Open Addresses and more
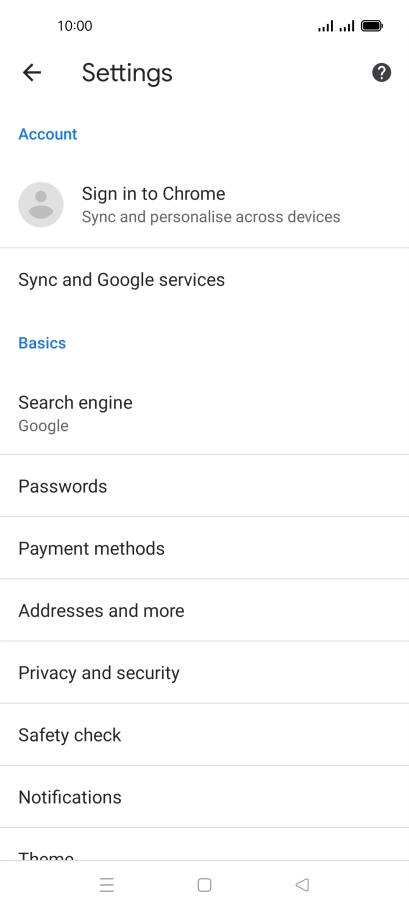The height and width of the screenshot is (910, 409). coord(204,610)
